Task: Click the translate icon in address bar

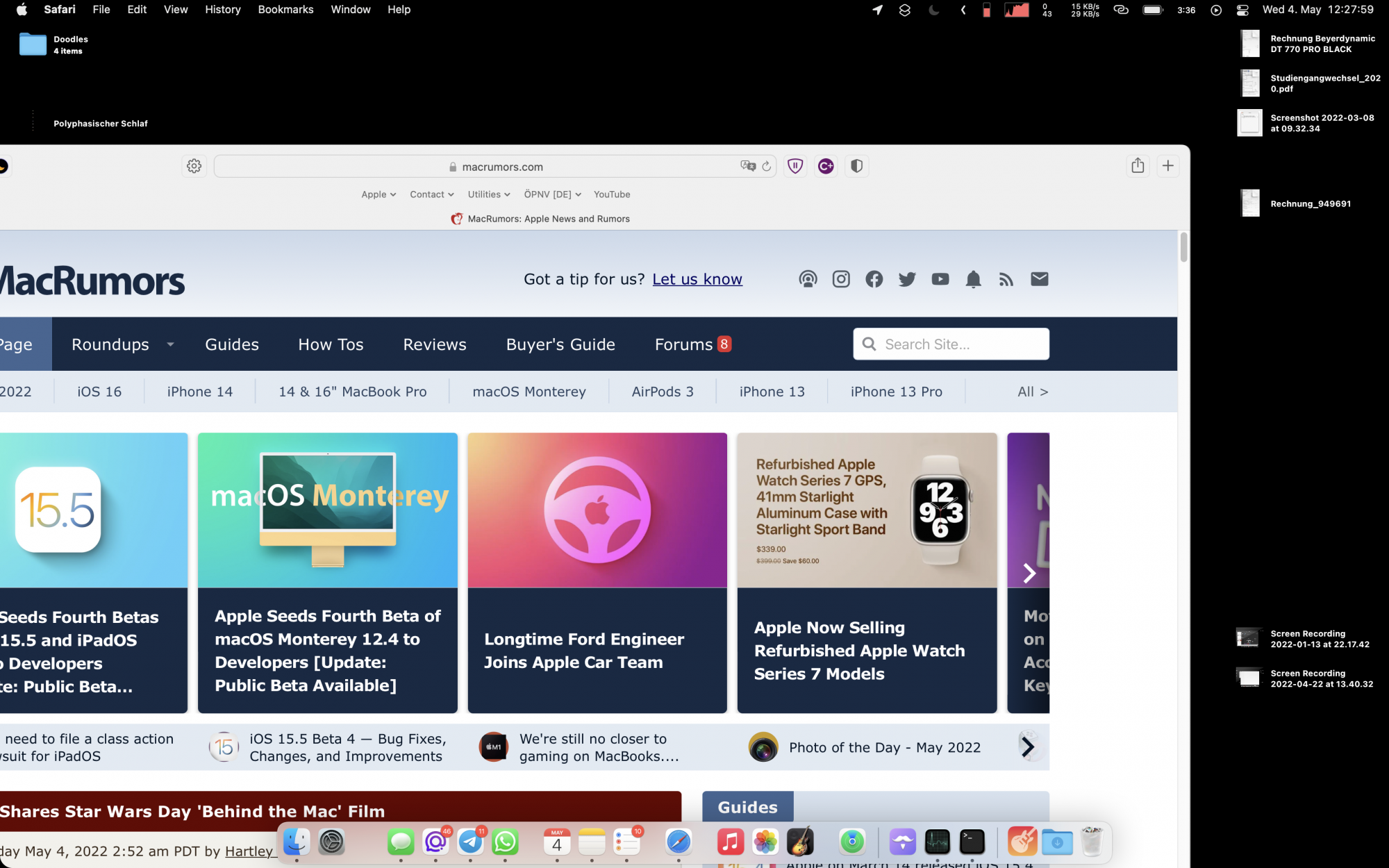Action: 748,166
